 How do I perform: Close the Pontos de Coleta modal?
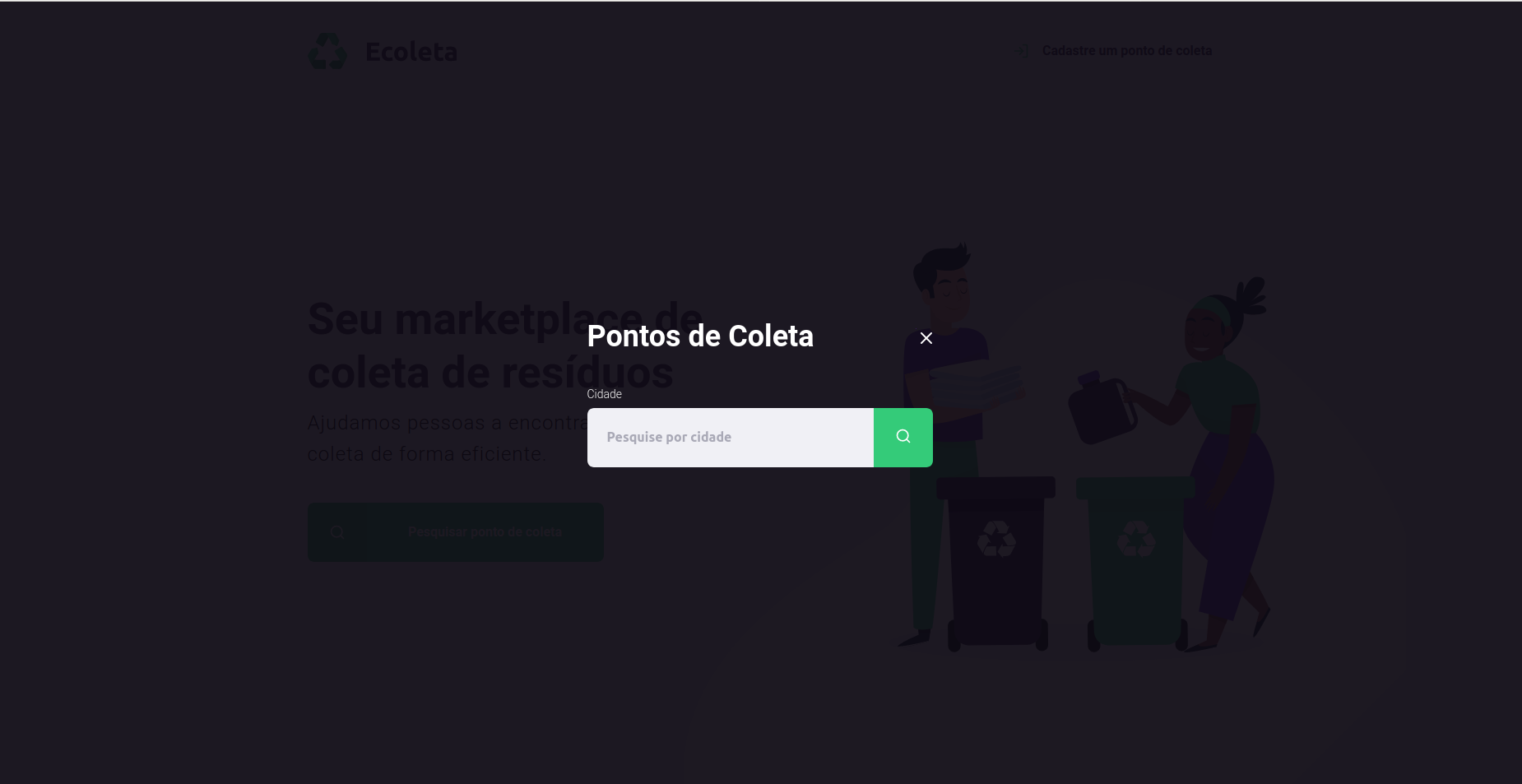click(x=926, y=338)
